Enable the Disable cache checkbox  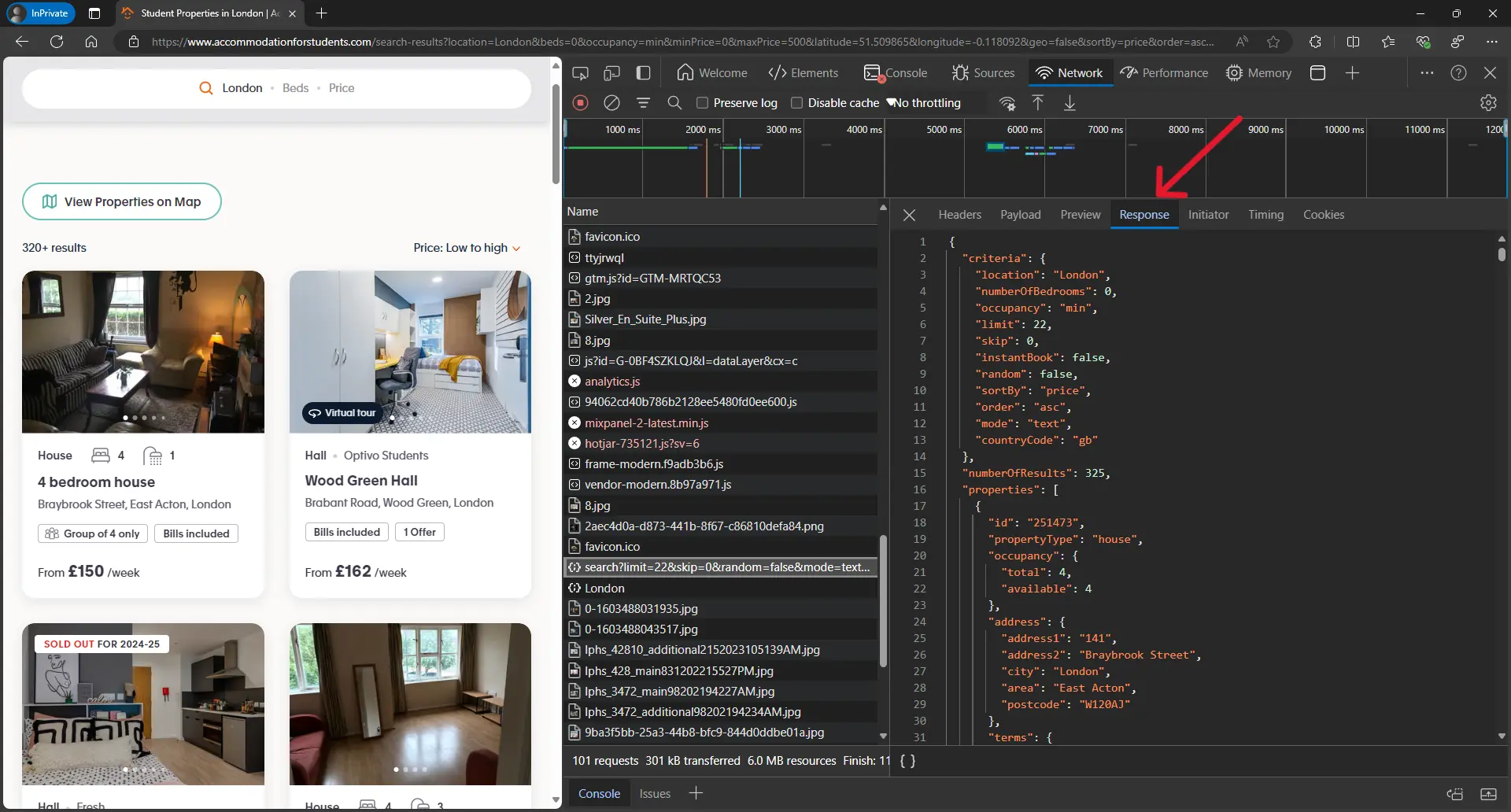(x=797, y=103)
